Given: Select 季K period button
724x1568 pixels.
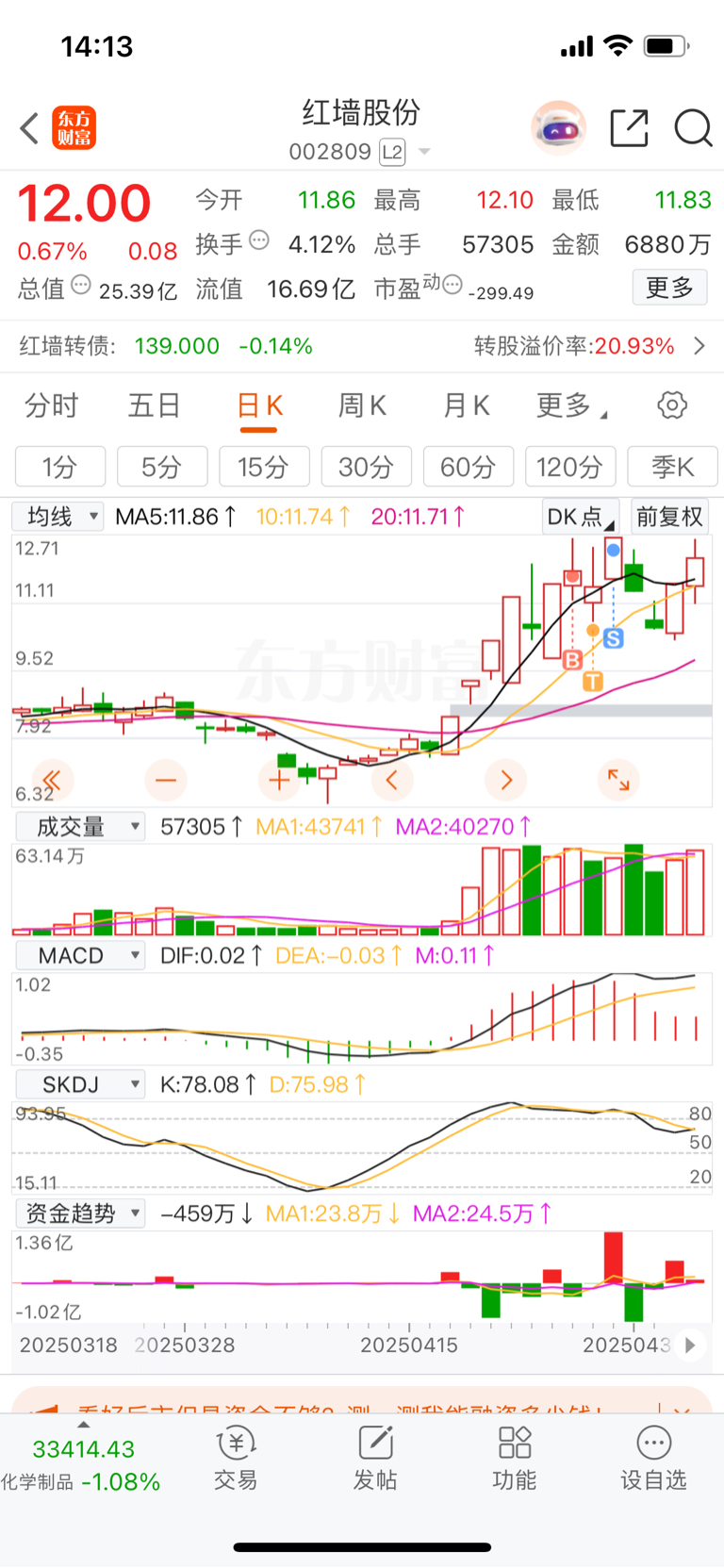Looking at the screenshot, I should click(673, 467).
